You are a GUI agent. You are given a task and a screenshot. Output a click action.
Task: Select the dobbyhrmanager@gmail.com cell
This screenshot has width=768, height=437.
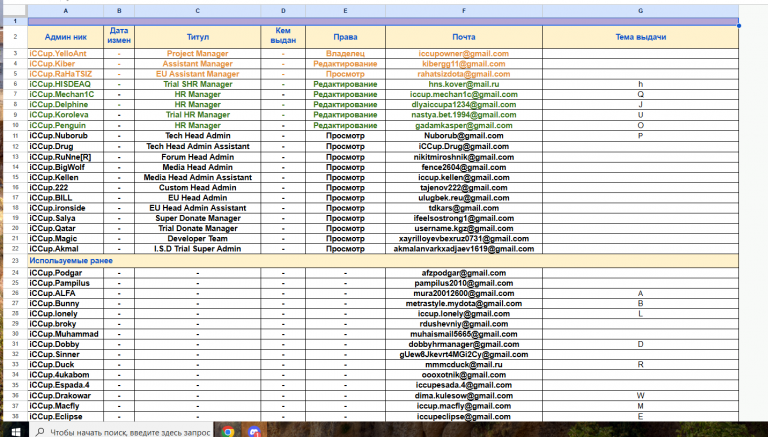pos(464,344)
